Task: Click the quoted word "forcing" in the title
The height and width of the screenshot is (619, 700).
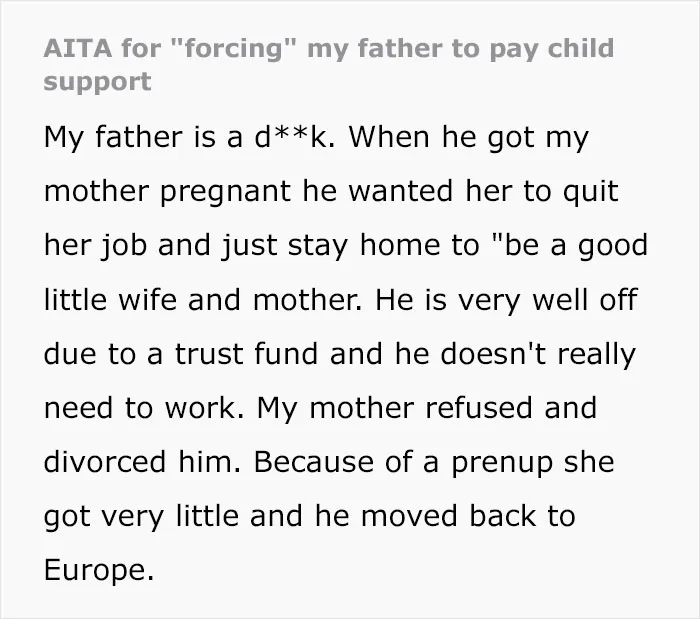Action: tap(234, 48)
